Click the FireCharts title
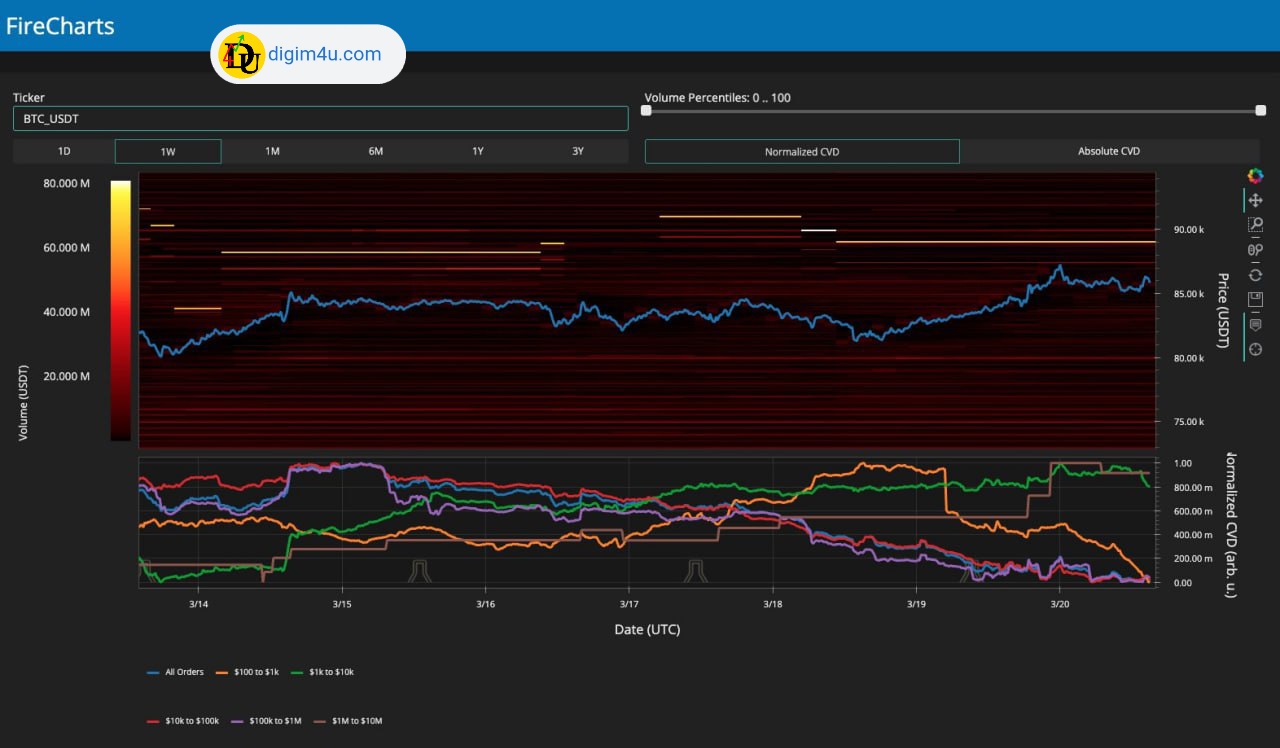 coord(60,26)
